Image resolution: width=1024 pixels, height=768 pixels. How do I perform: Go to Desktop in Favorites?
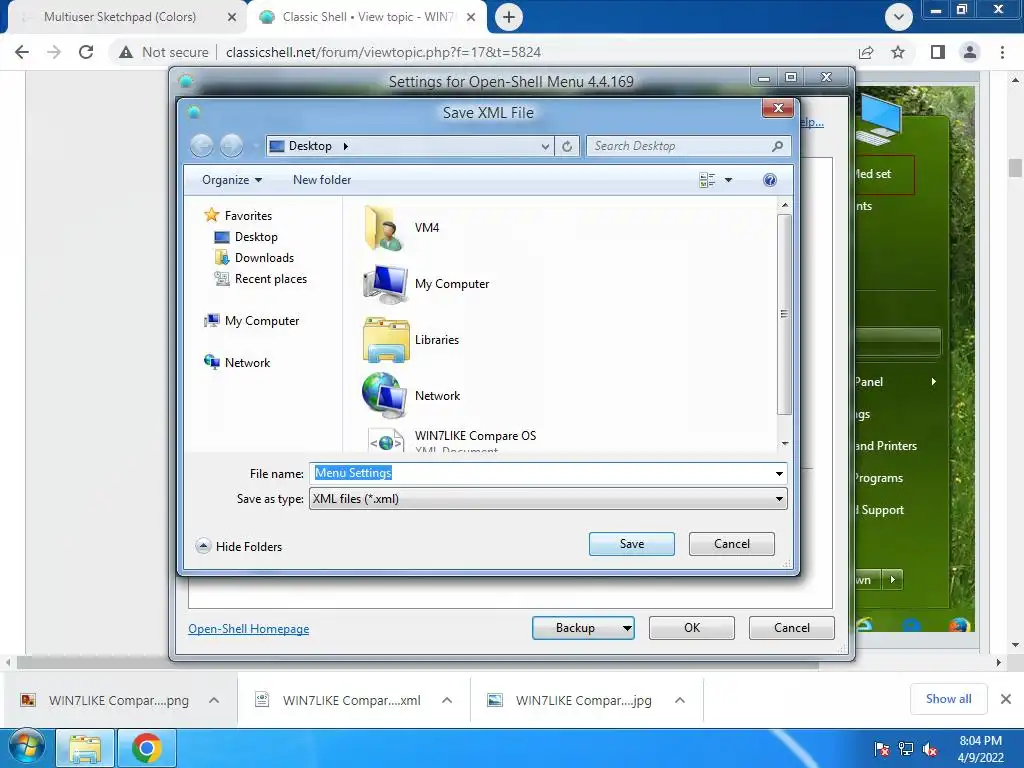tap(246, 236)
